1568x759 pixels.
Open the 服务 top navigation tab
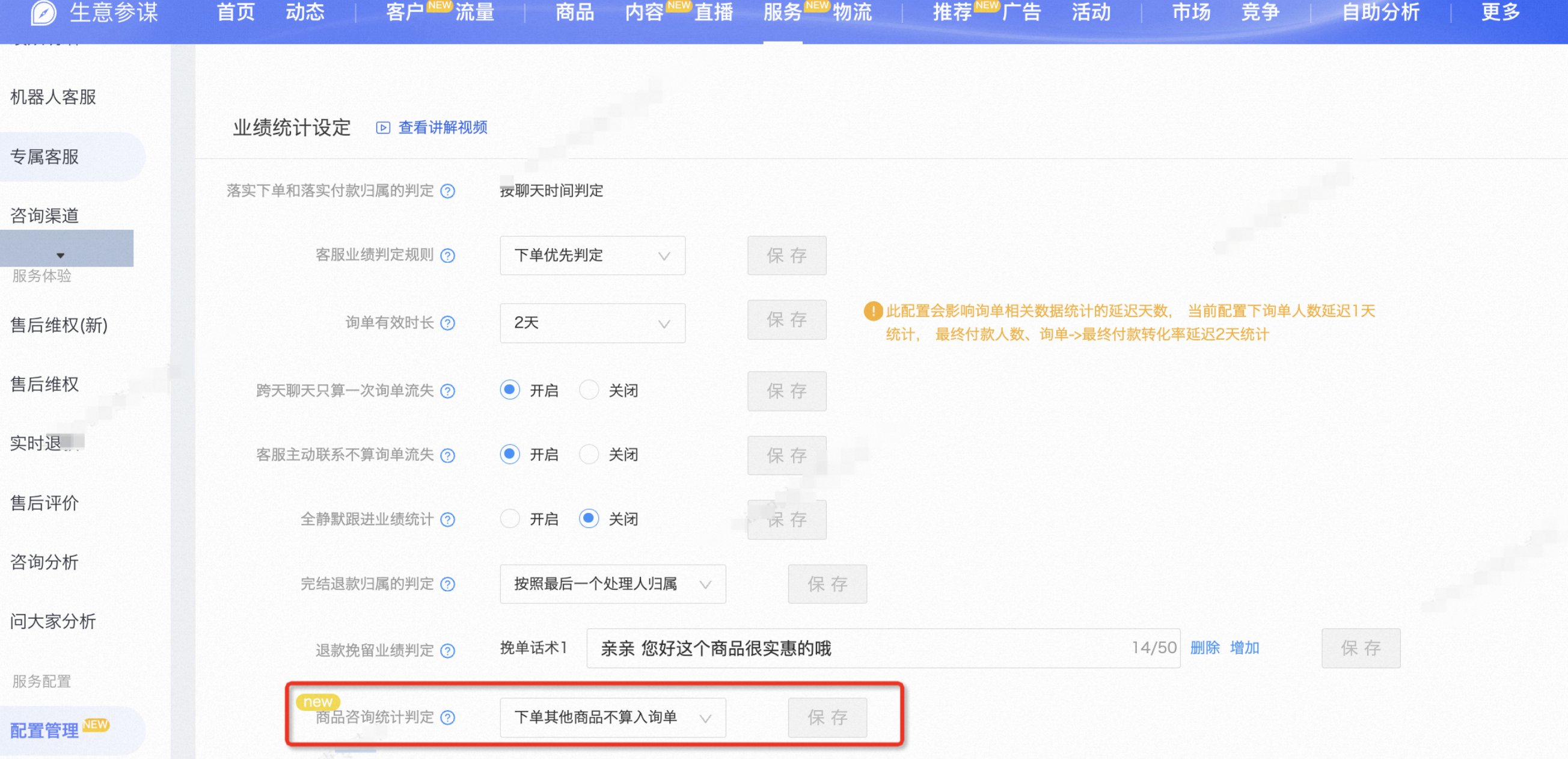pos(783,12)
